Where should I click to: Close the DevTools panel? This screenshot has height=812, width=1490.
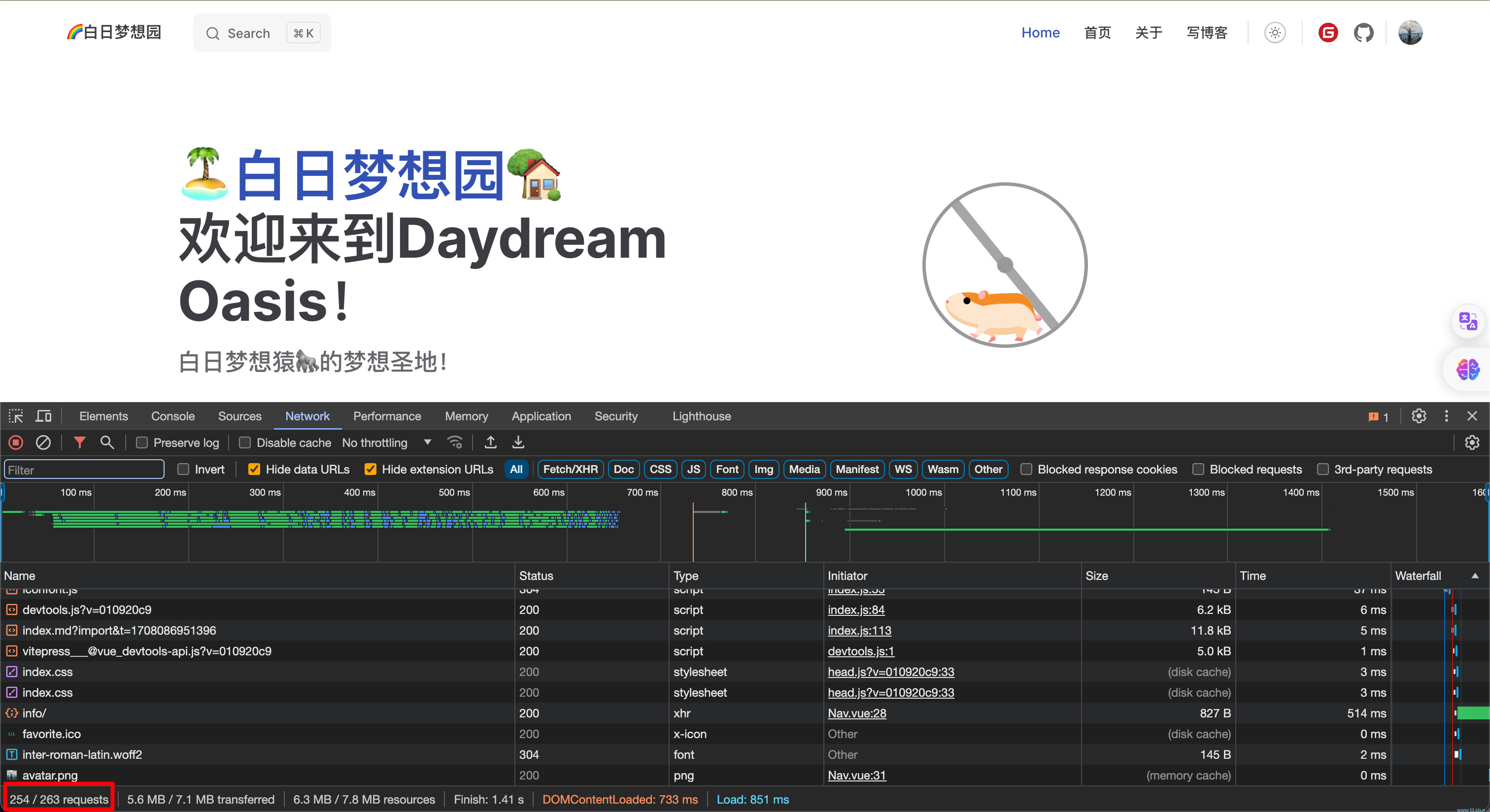coord(1472,416)
